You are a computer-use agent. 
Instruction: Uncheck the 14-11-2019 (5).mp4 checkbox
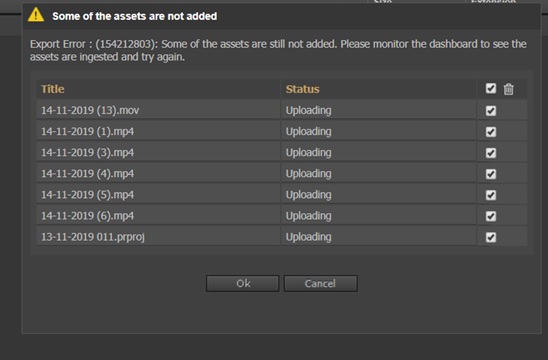(x=491, y=195)
